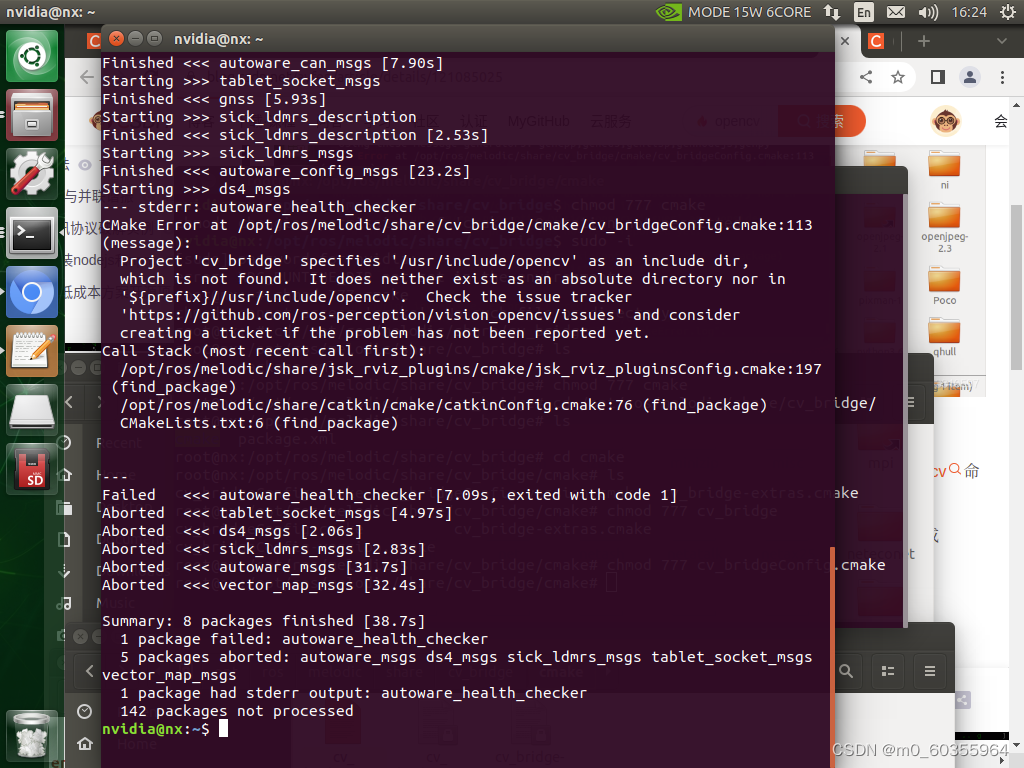The width and height of the screenshot is (1024, 768).
Task: Go back in the Chrome browser
Action: tap(87, 77)
